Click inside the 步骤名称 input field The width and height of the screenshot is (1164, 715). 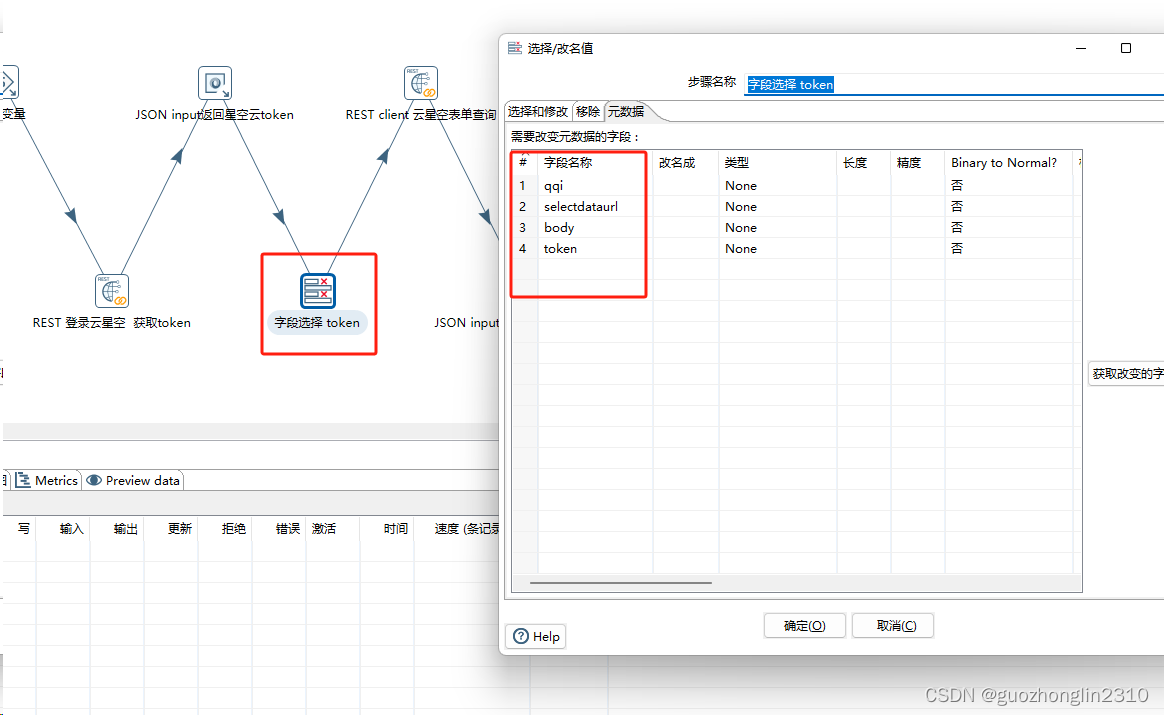pos(850,85)
